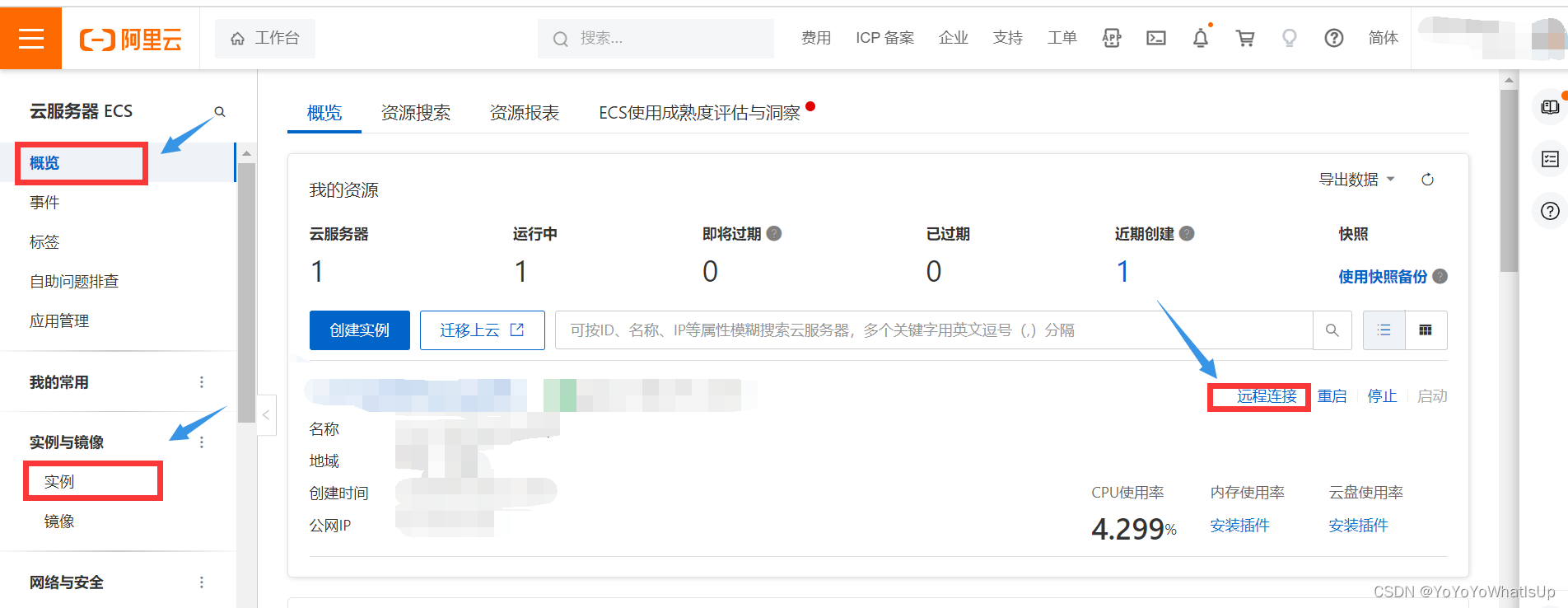Click 停止 for the instance

[x=1382, y=396]
